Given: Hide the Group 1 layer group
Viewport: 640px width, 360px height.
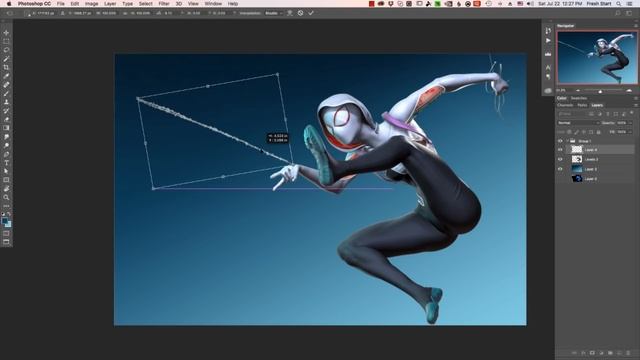Looking at the screenshot, I should pos(560,141).
